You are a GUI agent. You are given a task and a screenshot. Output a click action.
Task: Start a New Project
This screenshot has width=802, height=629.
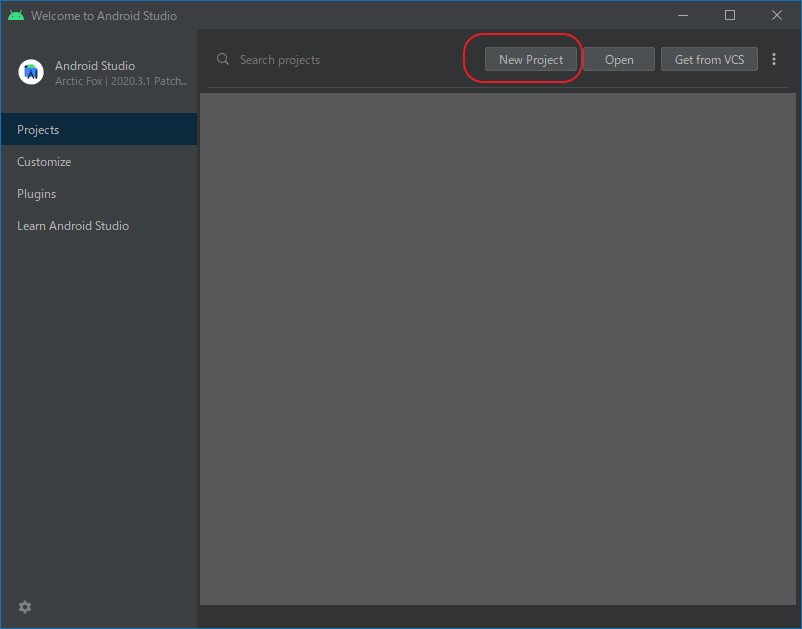530,59
